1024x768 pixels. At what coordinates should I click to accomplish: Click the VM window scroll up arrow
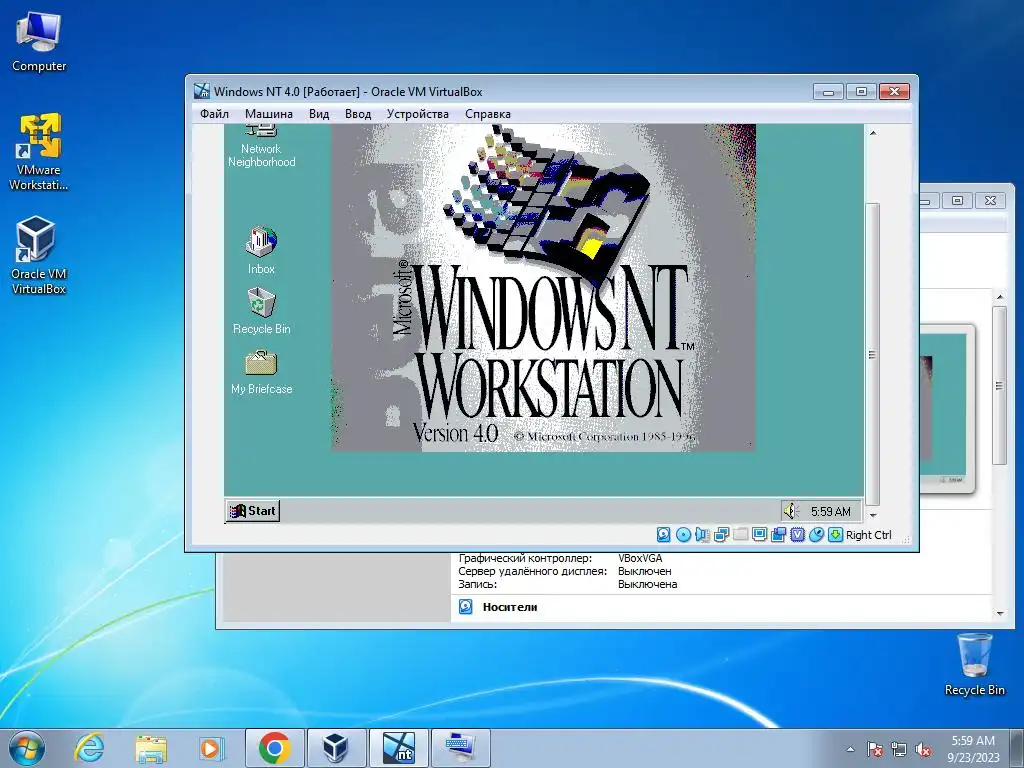click(x=872, y=133)
